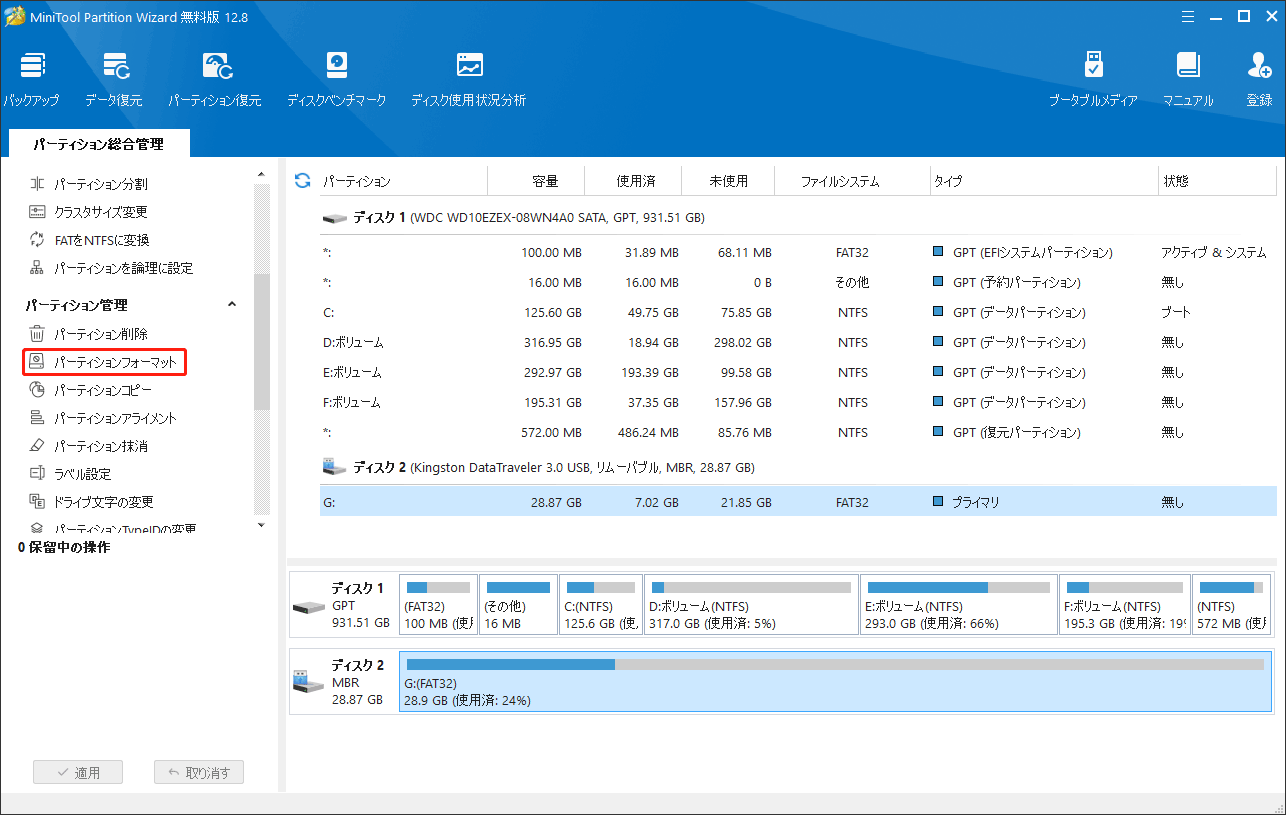Click the 取り消す undo button
1286x815 pixels.
coord(199,772)
